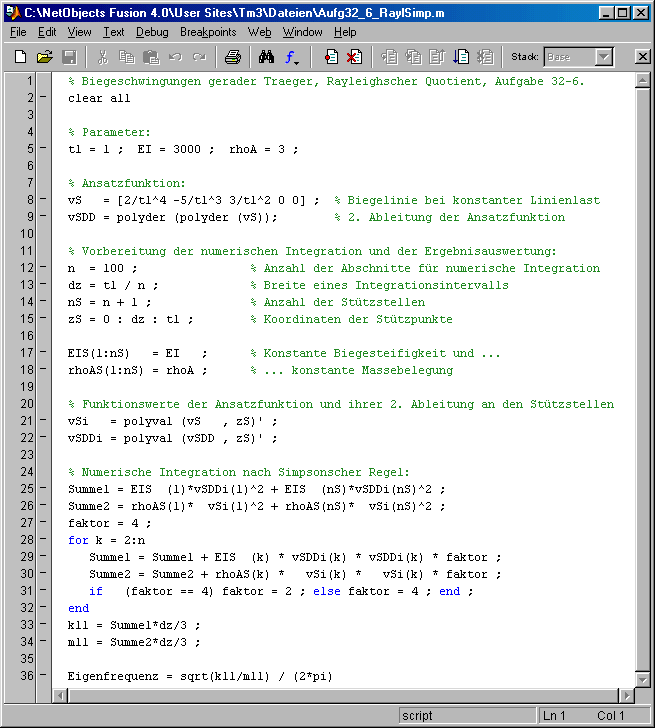Image resolution: width=655 pixels, height=728 pixels.
Task: Toggle the breakpoint marker at line 17
Action: pyautogui.click(x=43, y=352)
